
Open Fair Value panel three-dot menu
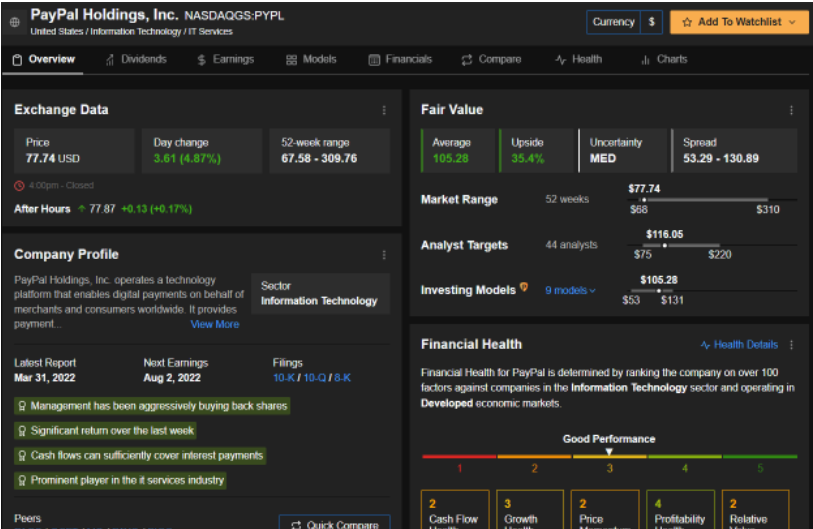[x=791, y=110]
